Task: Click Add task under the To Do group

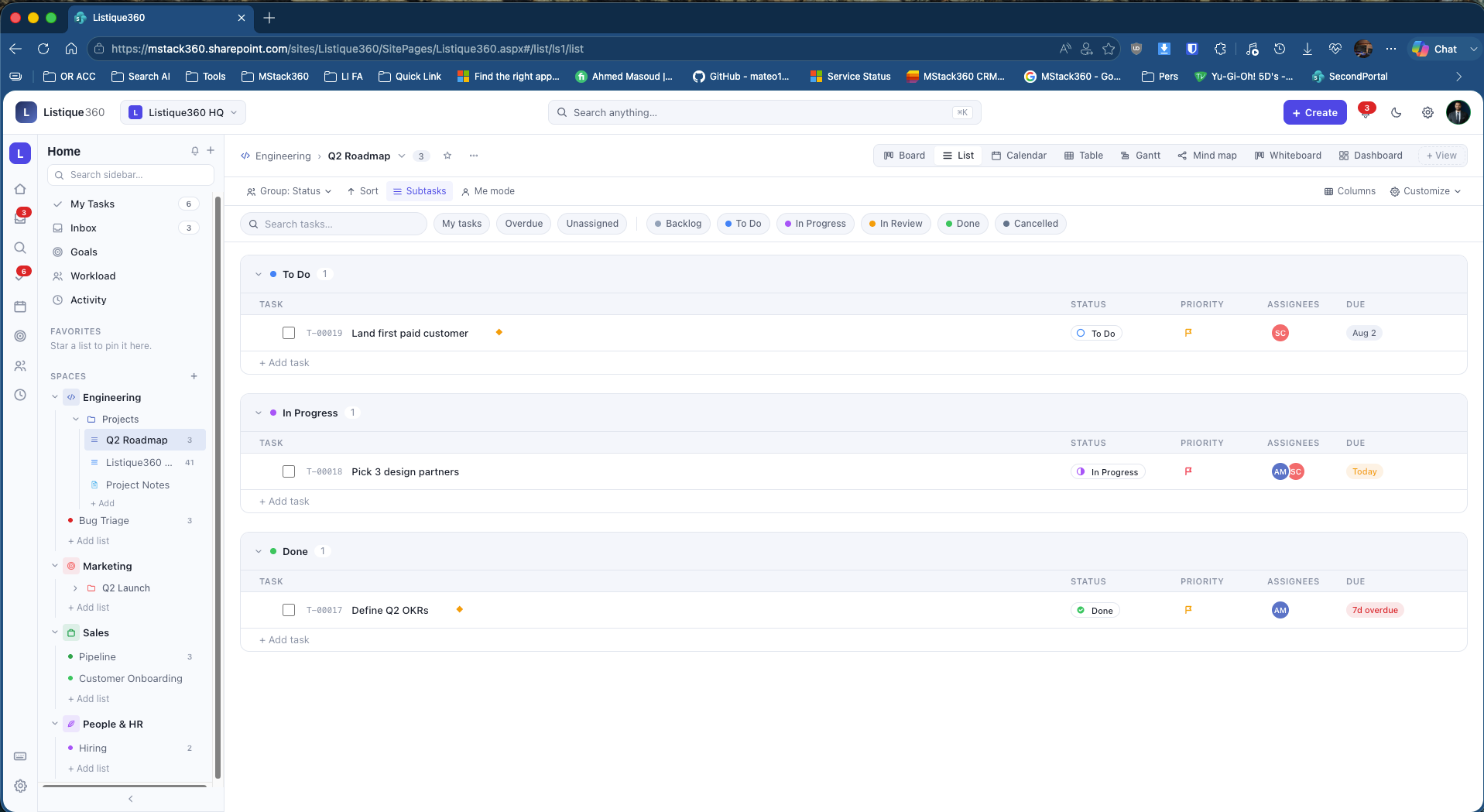Action: (284, 363)
